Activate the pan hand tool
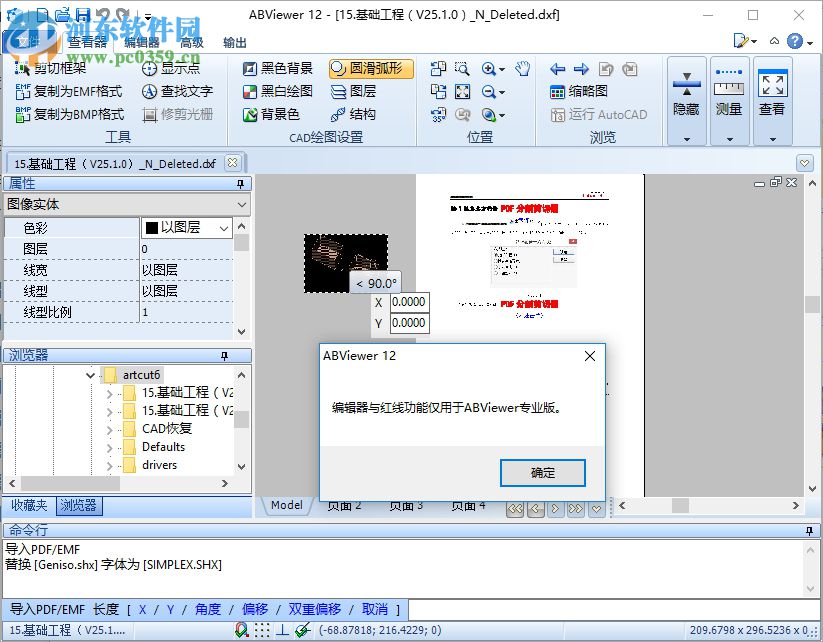 click(521, 69)
